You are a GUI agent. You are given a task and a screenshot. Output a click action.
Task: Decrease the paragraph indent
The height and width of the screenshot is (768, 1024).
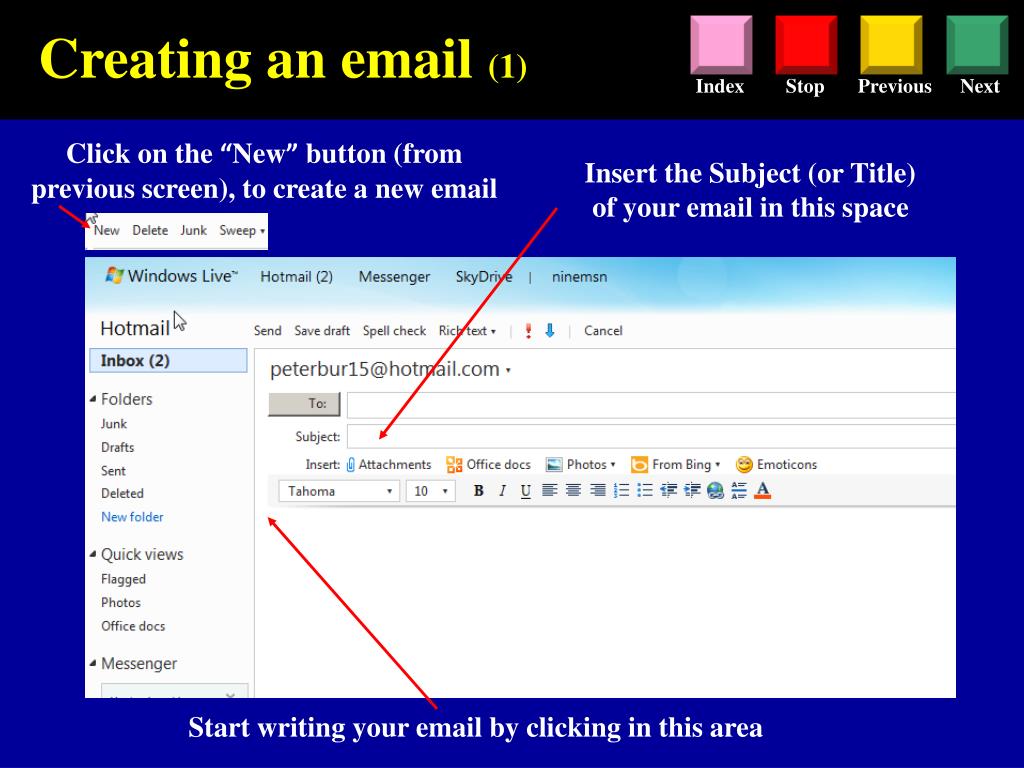pyautogui.click(x=668, y=490)
